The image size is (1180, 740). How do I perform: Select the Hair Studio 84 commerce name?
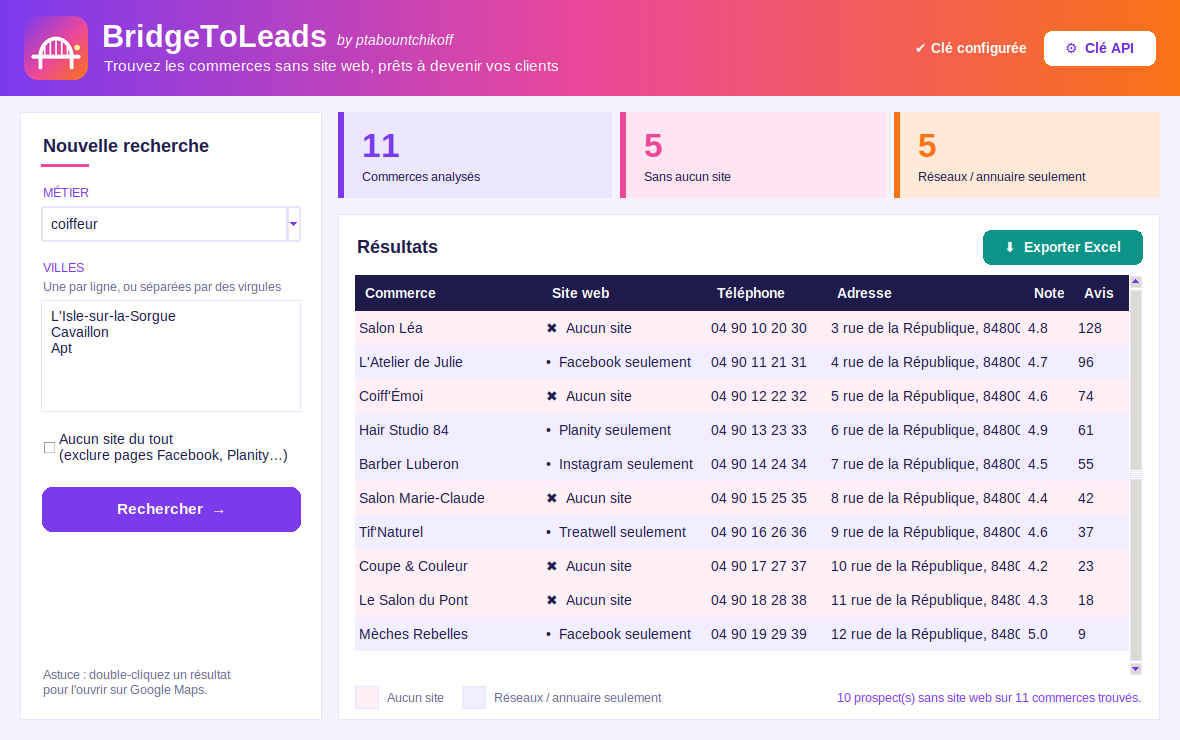coord(403,430)
